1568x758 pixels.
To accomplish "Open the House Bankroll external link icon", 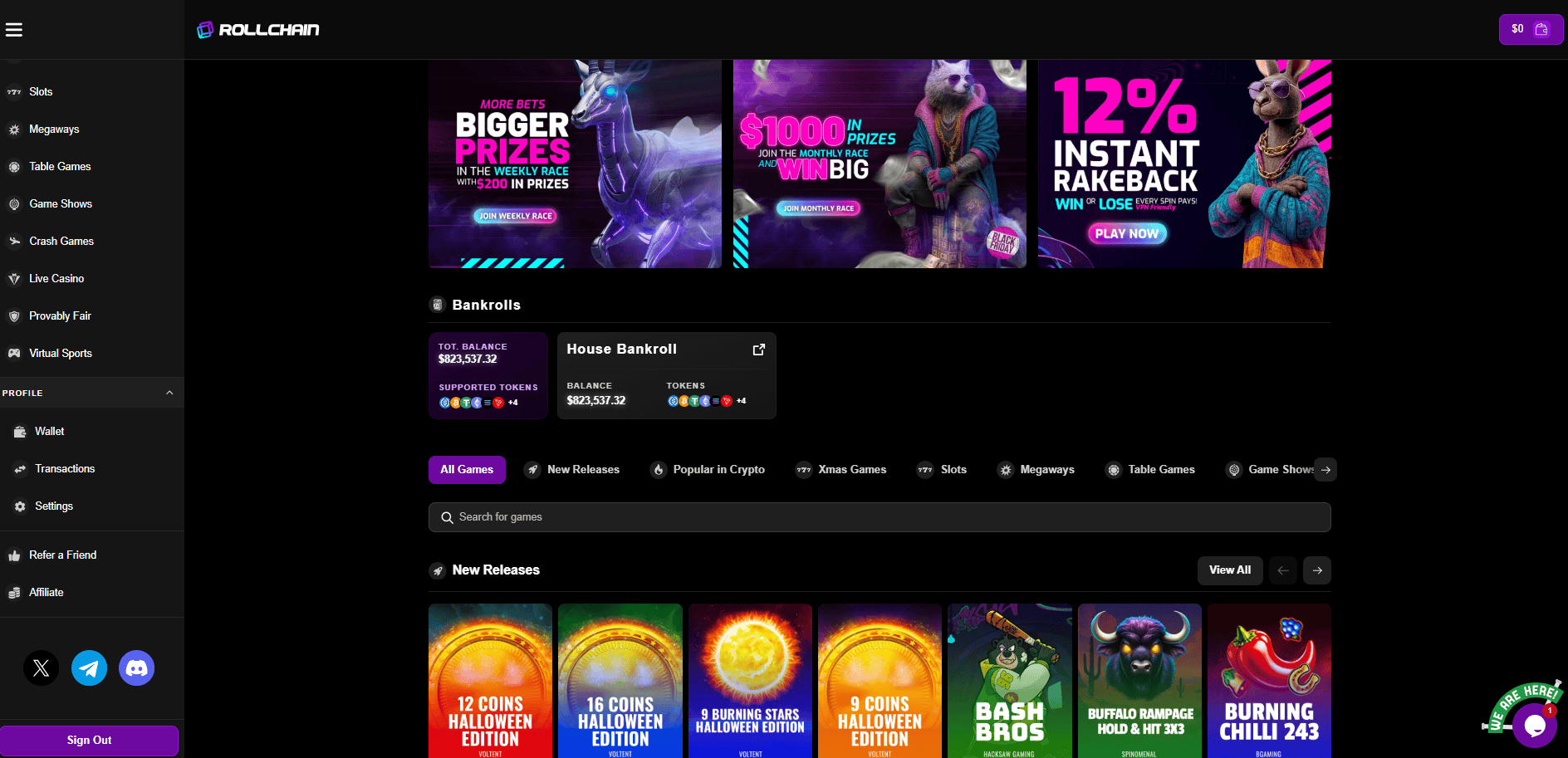I will [758, 350].
